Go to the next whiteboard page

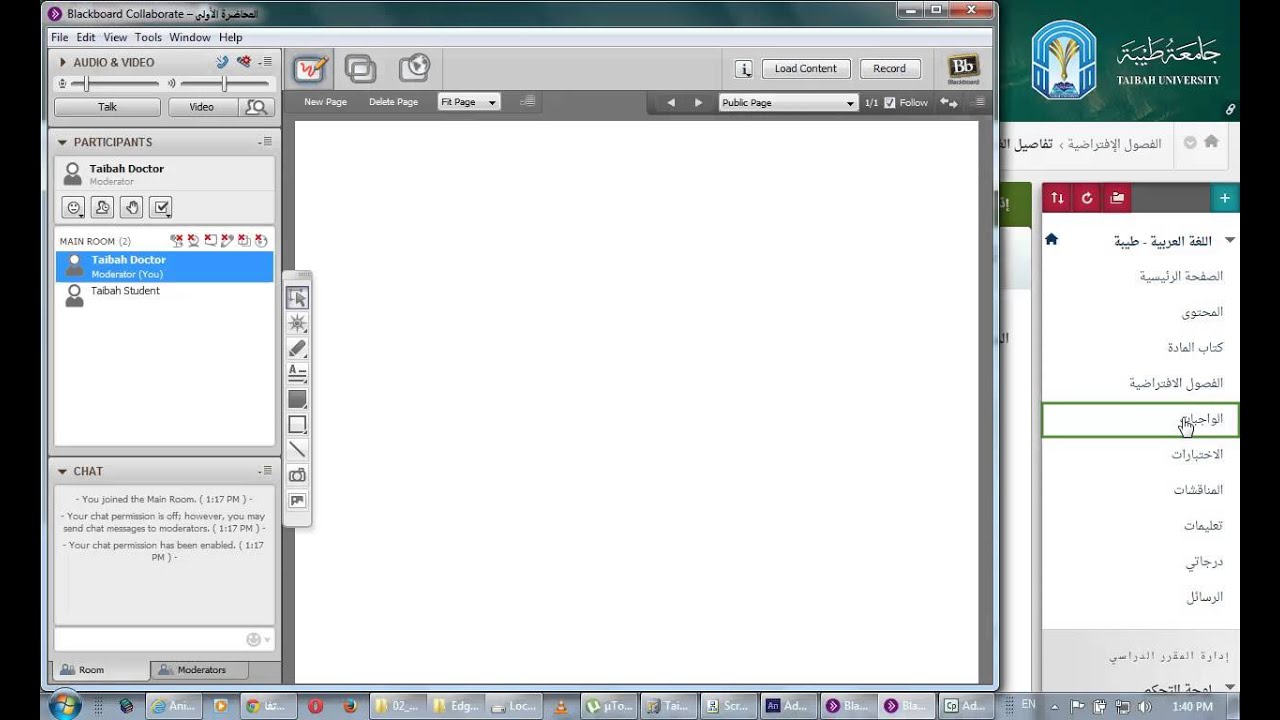(x=698, y=102)
